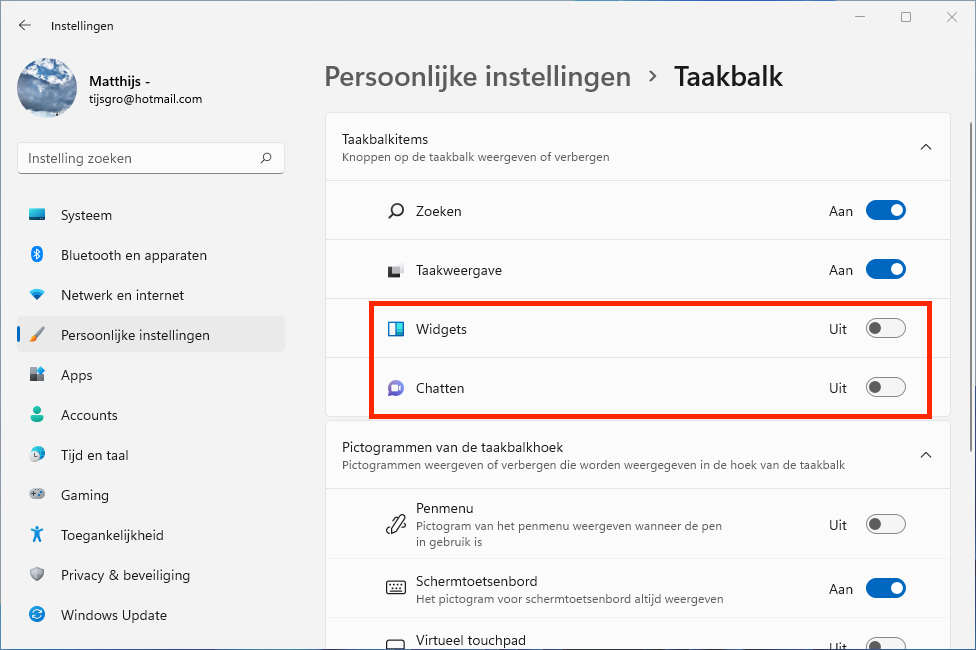
Task: Click the Gaming controller icon
Action: point(37,495)
